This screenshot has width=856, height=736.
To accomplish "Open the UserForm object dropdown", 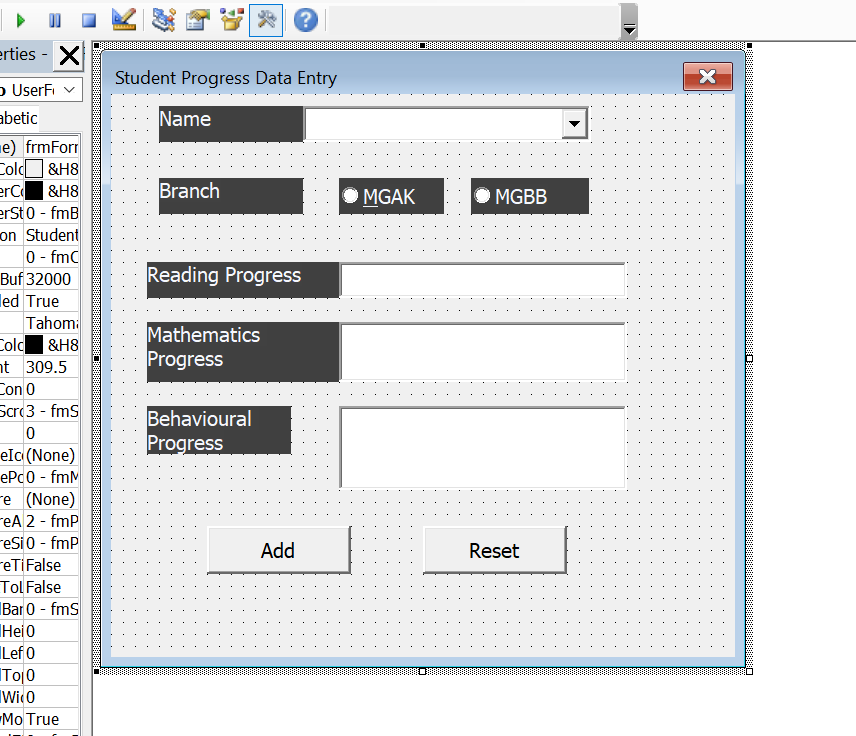I will (x=69, y=90).
